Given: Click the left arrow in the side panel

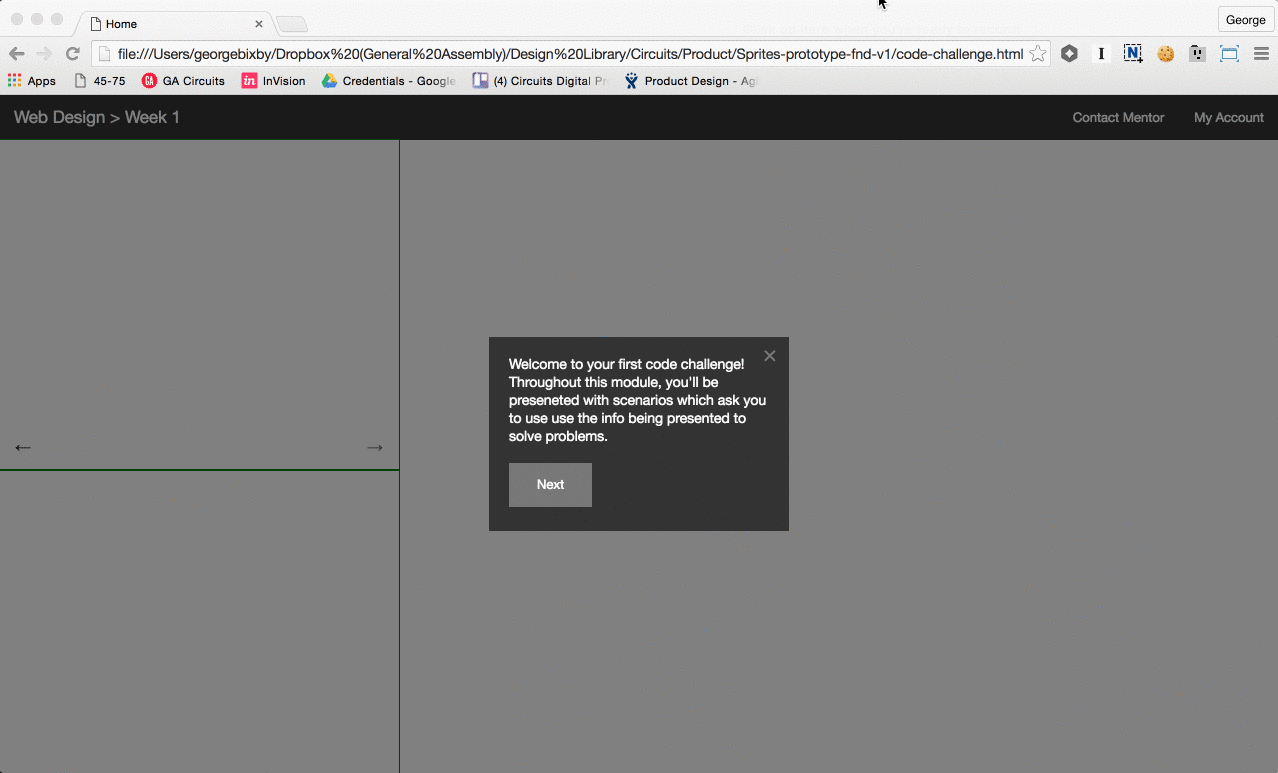Looking at the screenshot, I should click(x=23, y=447).
